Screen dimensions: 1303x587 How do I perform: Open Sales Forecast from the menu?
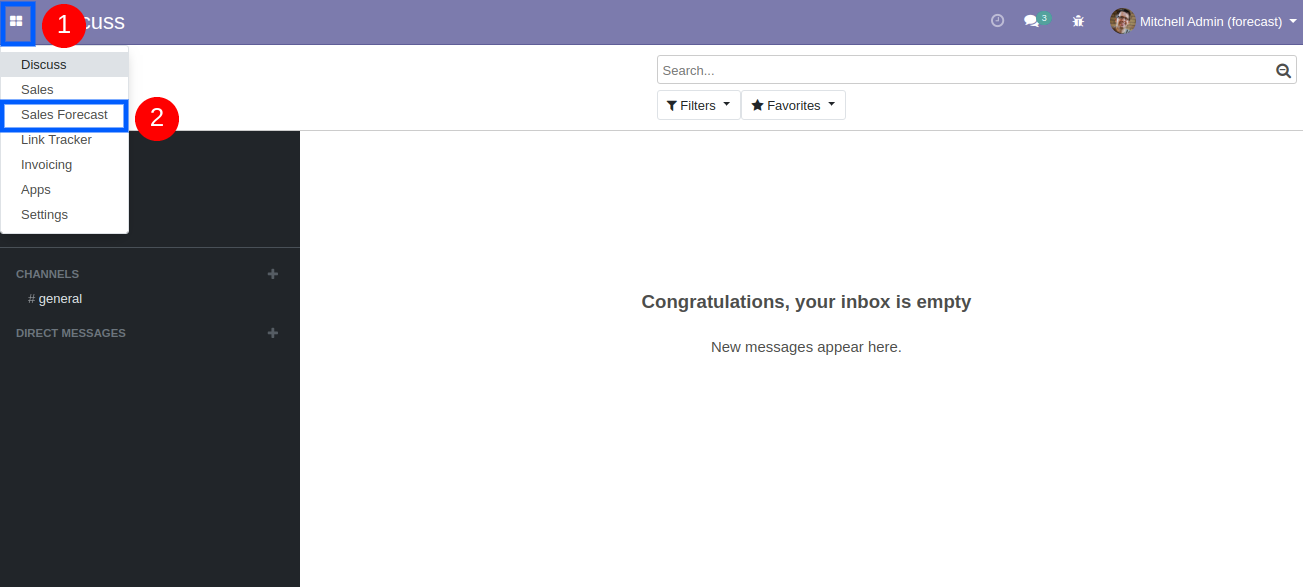click(64, 115)
